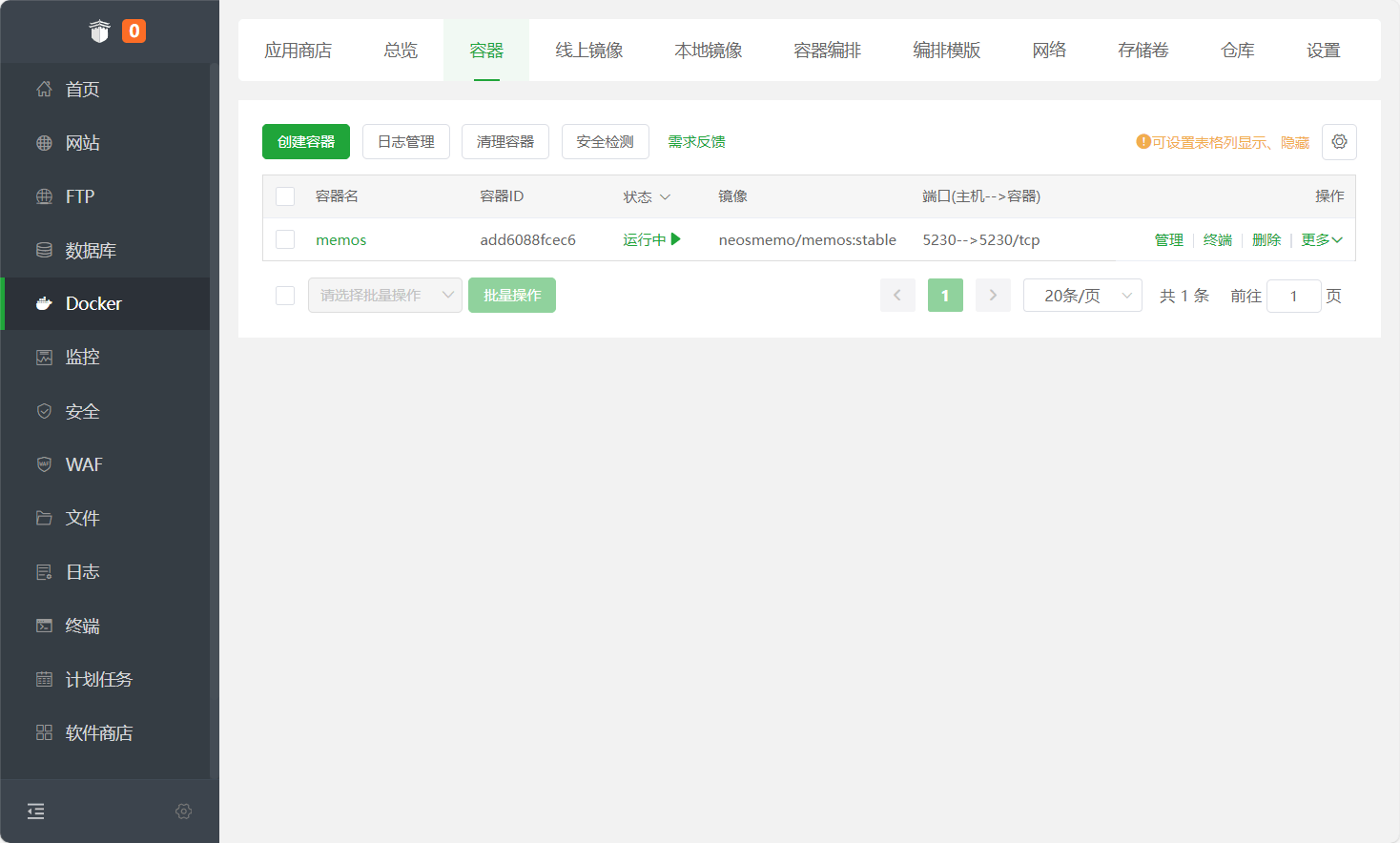Focus the 前往 page number input
The width and height of the screenshot is (1400, 843).
click(1294, 296)
